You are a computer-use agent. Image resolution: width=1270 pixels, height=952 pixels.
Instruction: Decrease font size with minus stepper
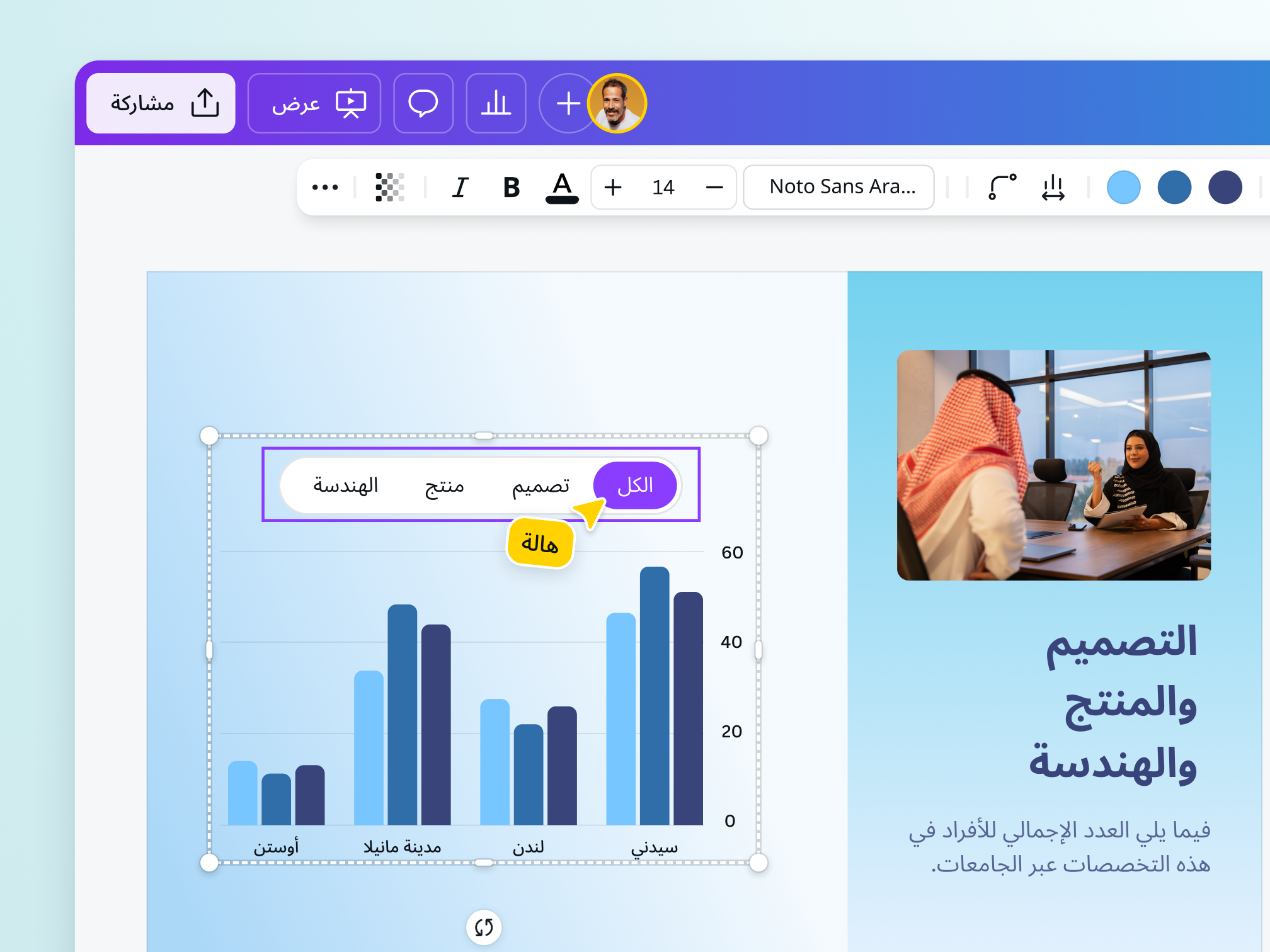click(x=714, y=187)
